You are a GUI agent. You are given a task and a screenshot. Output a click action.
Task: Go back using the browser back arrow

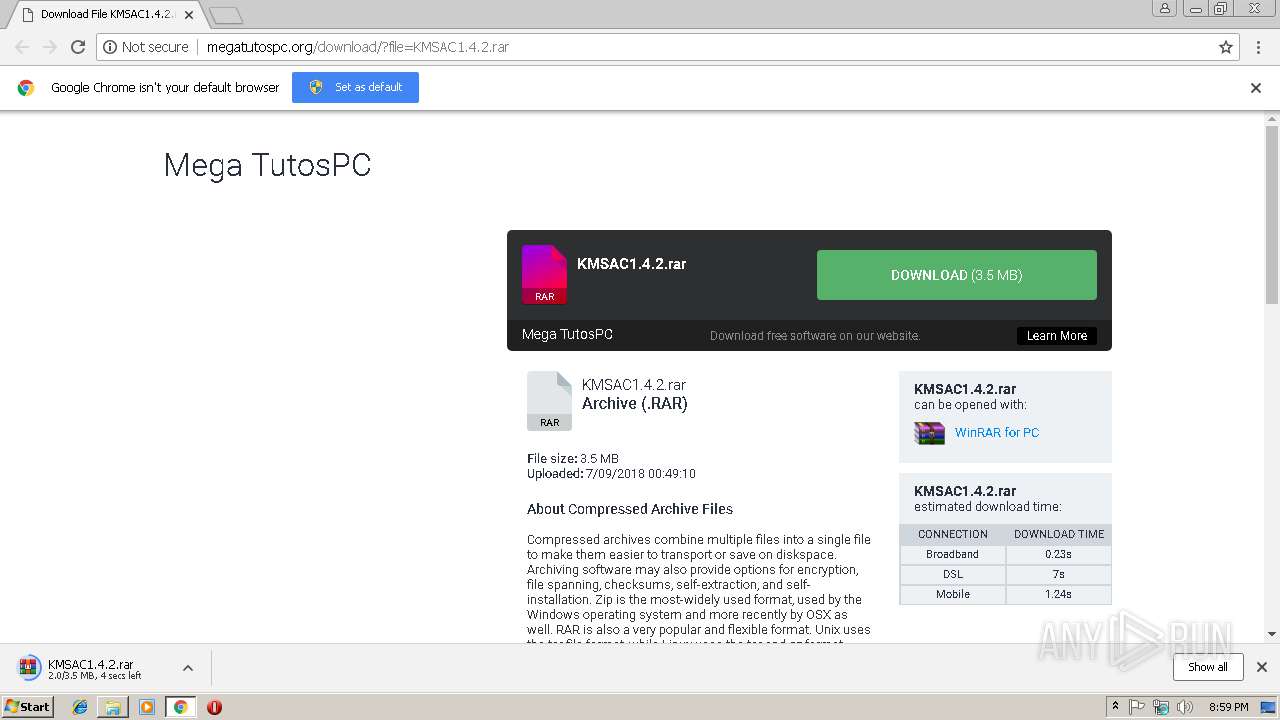point(22,47)
